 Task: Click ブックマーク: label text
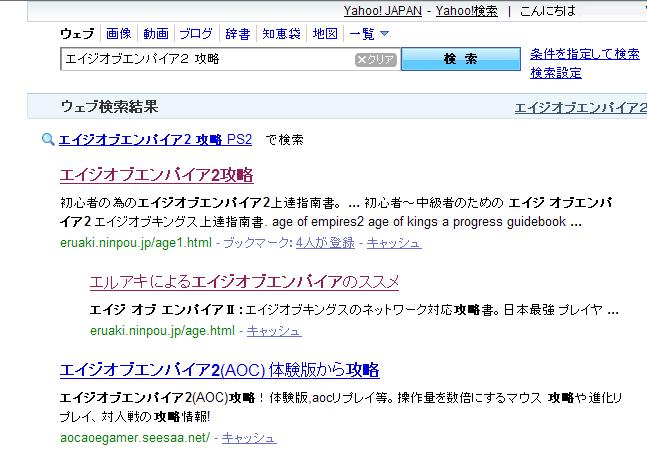click(x=257, y=243)
